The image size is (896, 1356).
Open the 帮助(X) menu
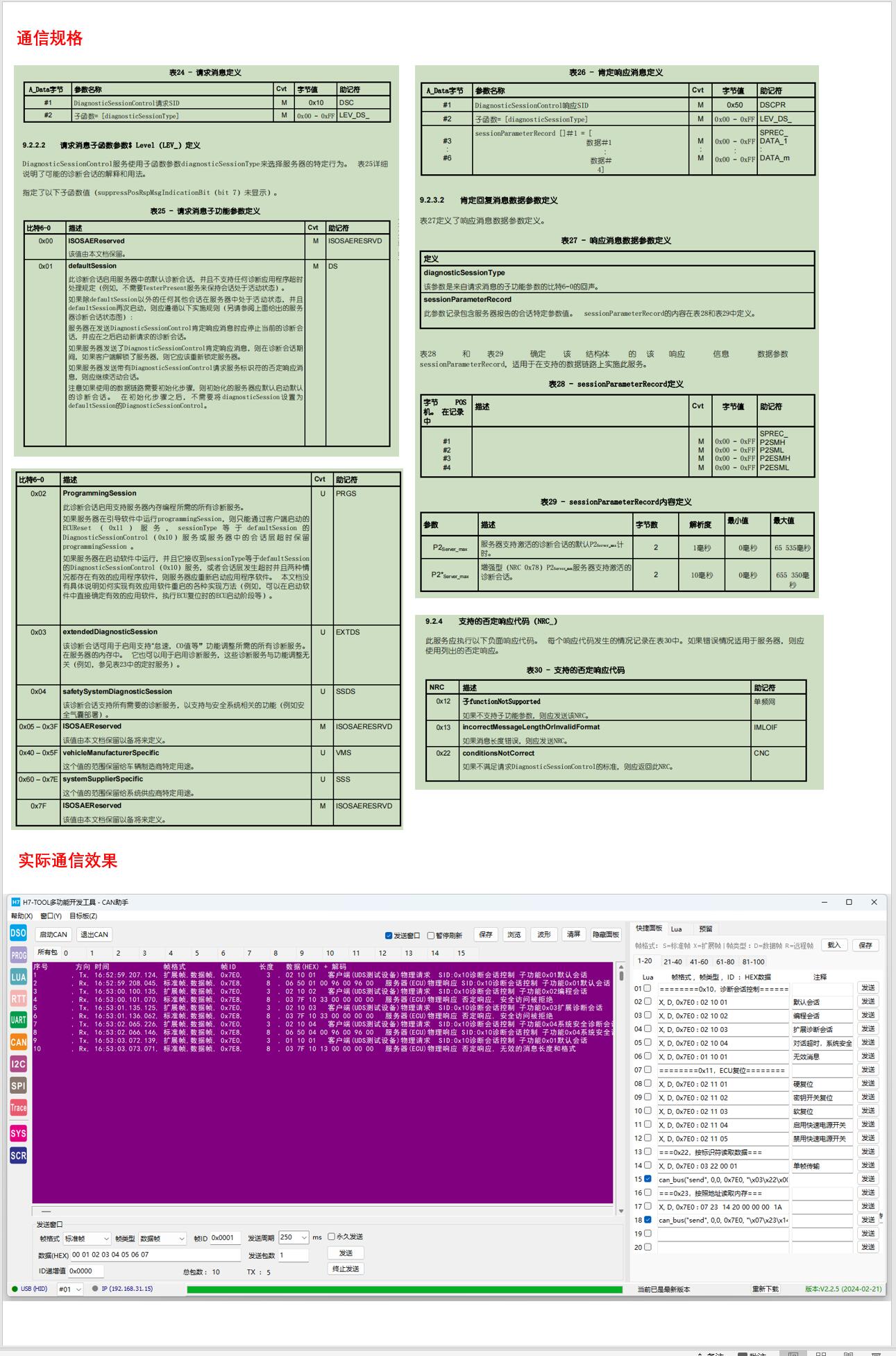(x=22, y=916)
